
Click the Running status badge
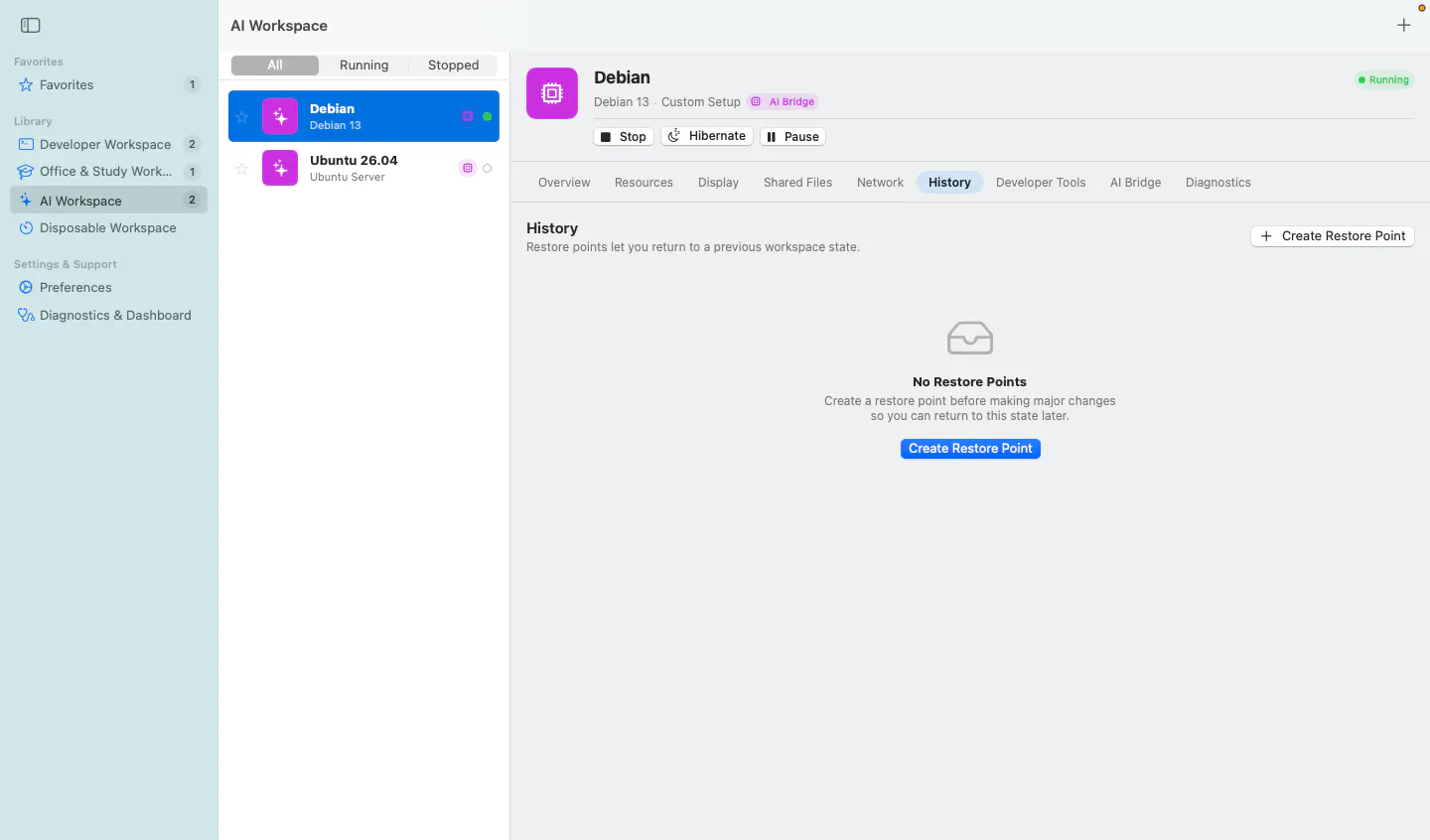1384,80
